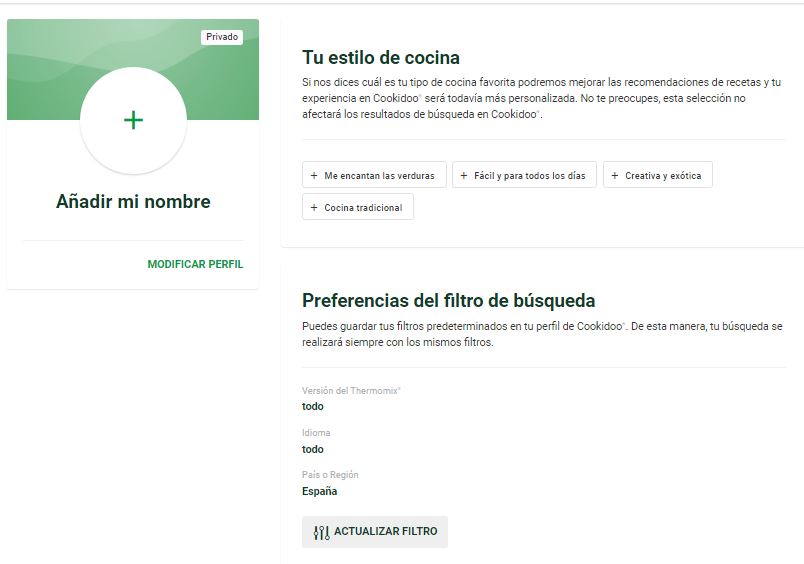This screenshot has width=804, height=564.
Task: Click plus icon beside Cocina tradicional
Action: [314, 208]
